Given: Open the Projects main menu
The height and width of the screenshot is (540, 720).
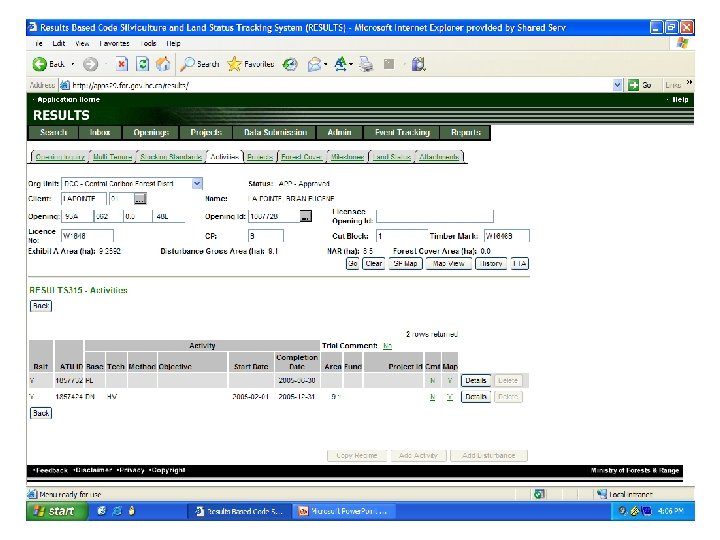Looking at the screenshot, I should coord(206,132).
